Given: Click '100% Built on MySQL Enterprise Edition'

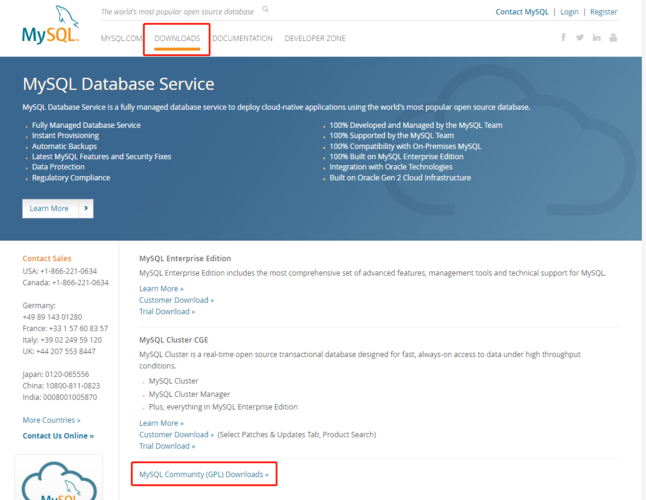Looking at the screenshot, I should (396, 157).
